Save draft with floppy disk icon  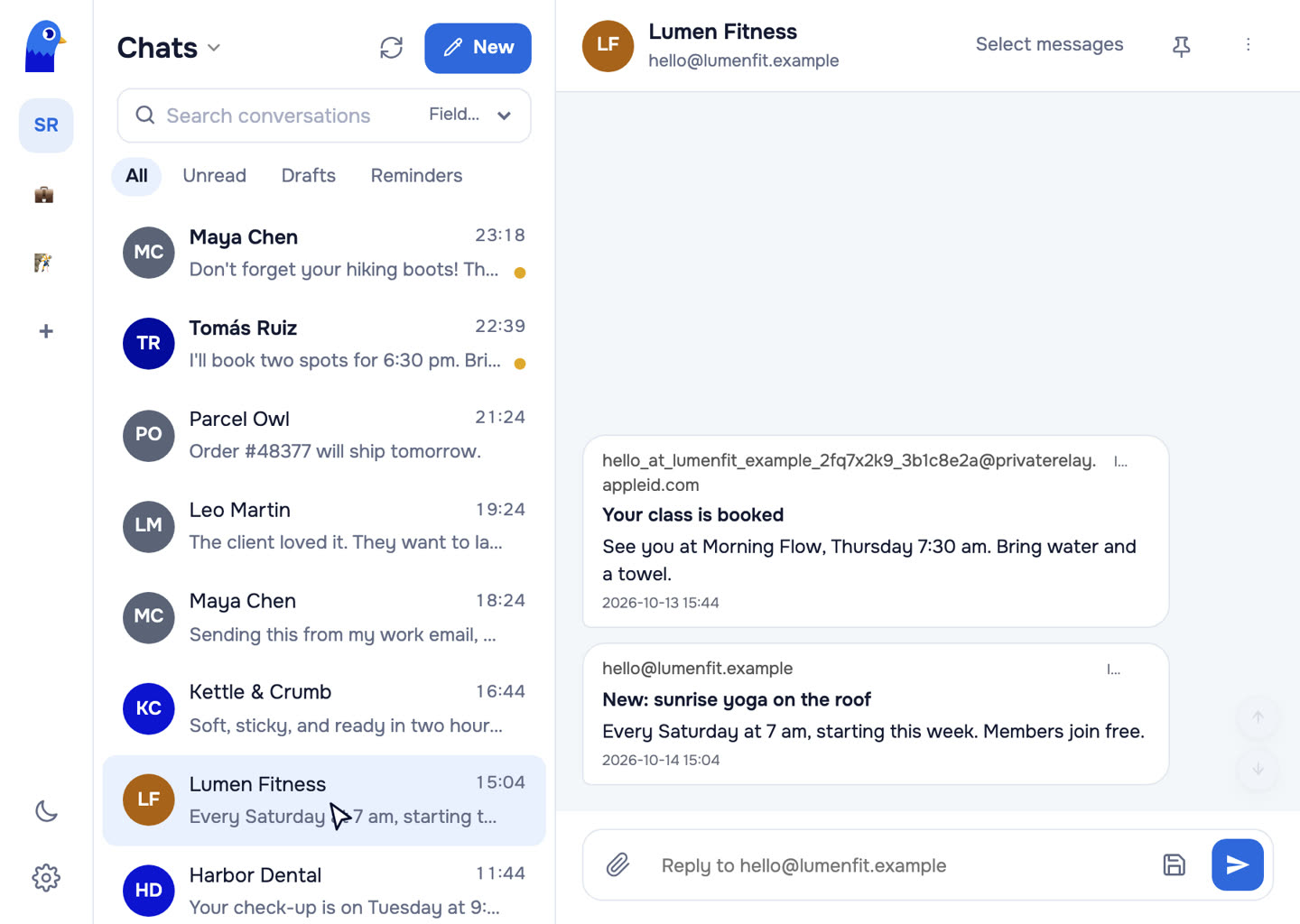coord(1174,865)
